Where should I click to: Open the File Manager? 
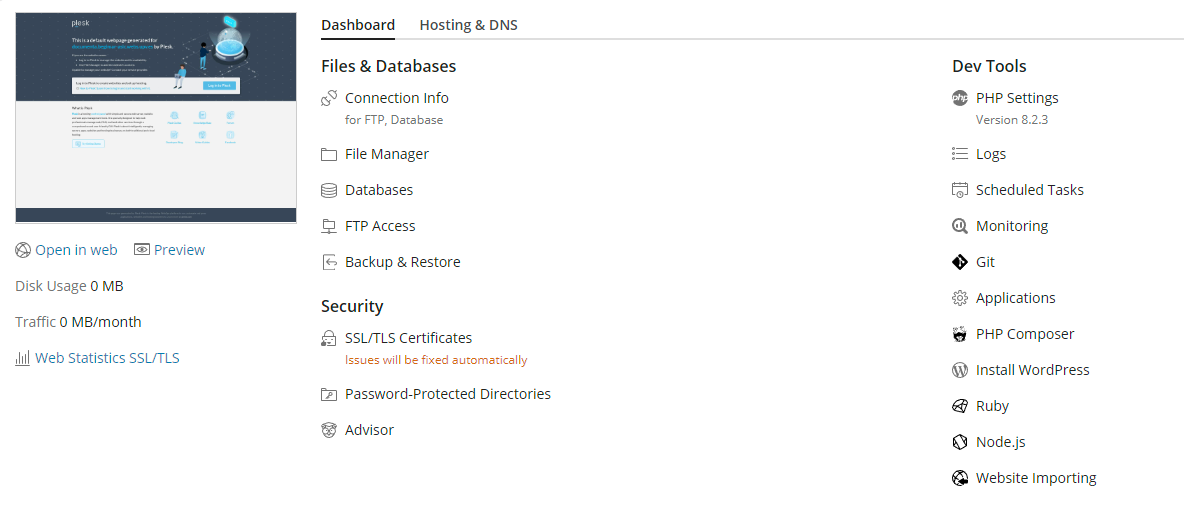386,154
